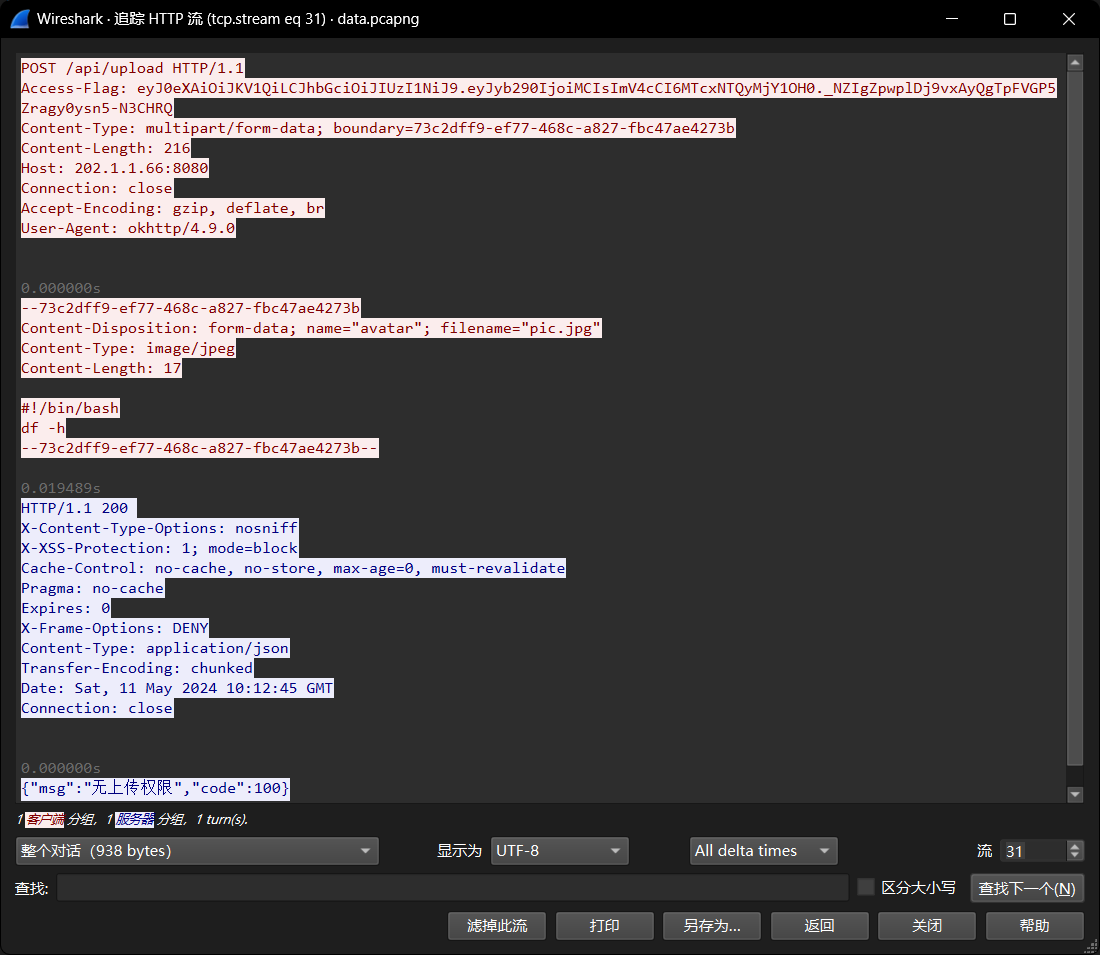
Task: Open the 整个对话 (938 bytes) dropdown
Action: pos(197,850)
